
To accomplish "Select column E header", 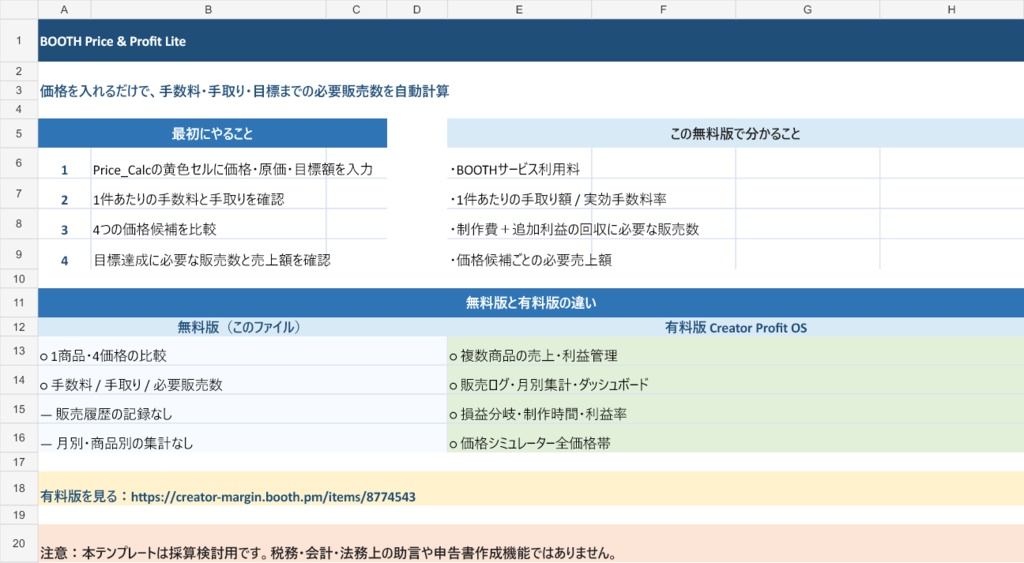I will (x=519, y=9).
